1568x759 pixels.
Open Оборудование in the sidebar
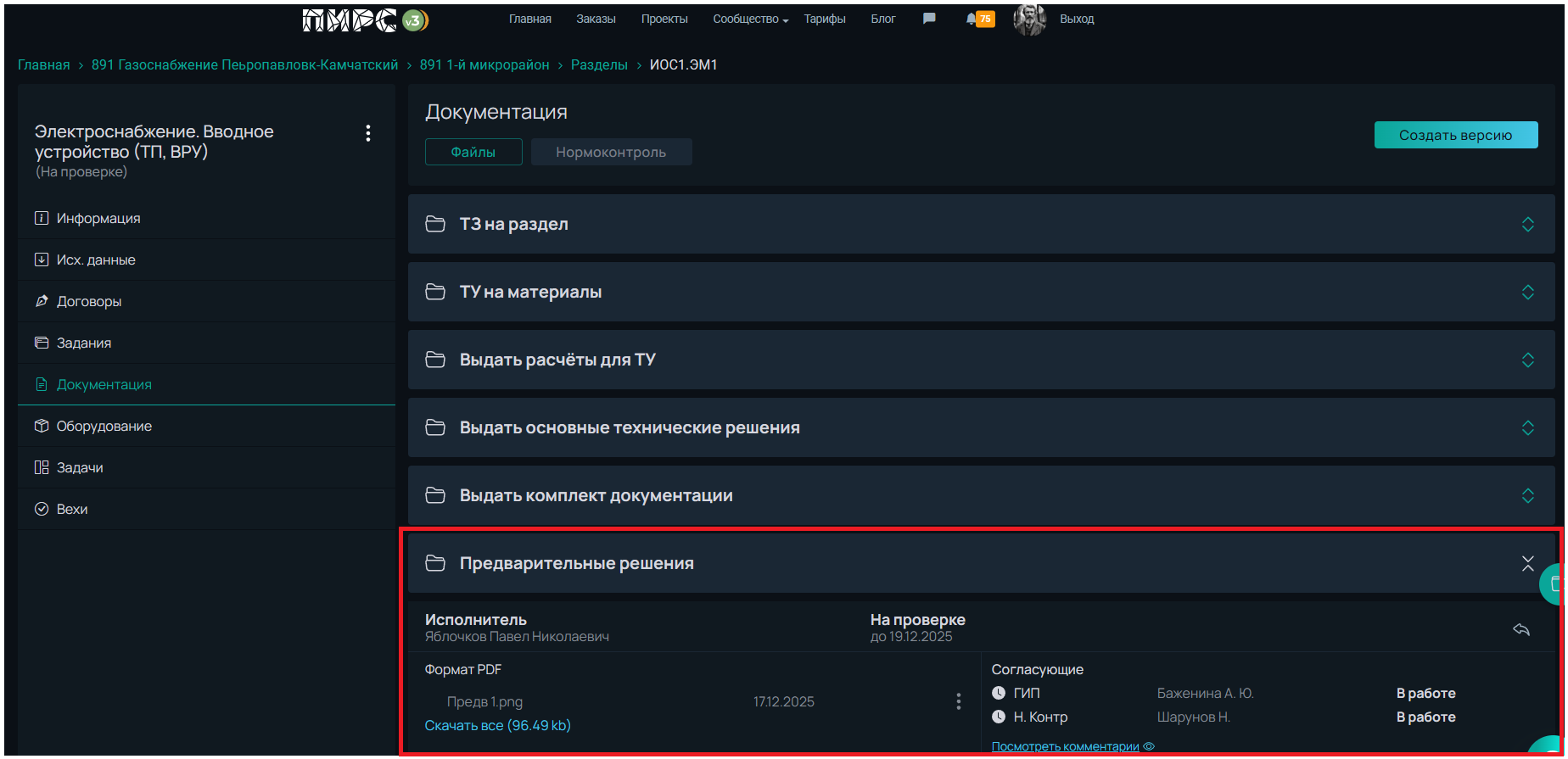pyautogui.click(x=104, y=426)
